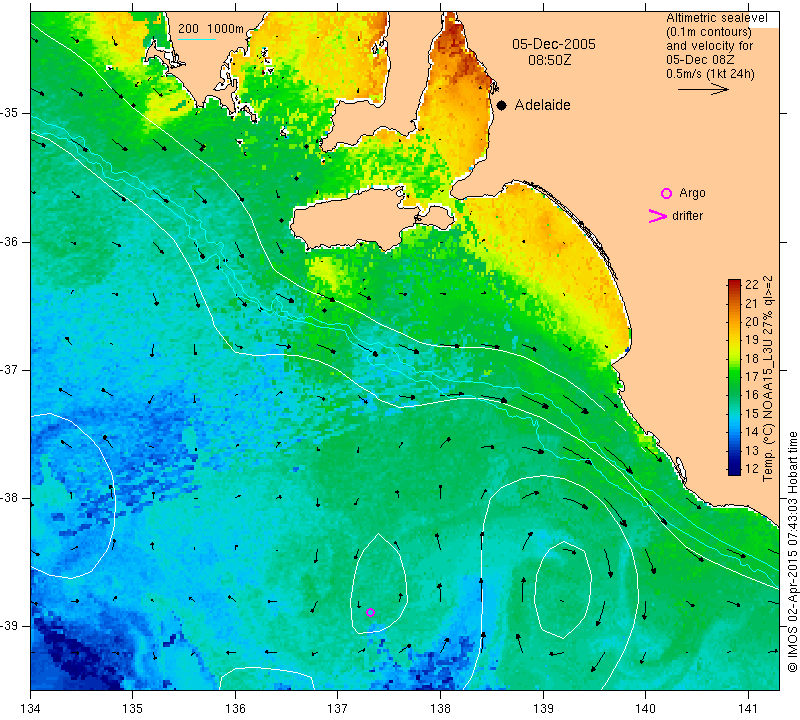Click the colorbar value label 20
800x720 pixels.
point(752,322)
